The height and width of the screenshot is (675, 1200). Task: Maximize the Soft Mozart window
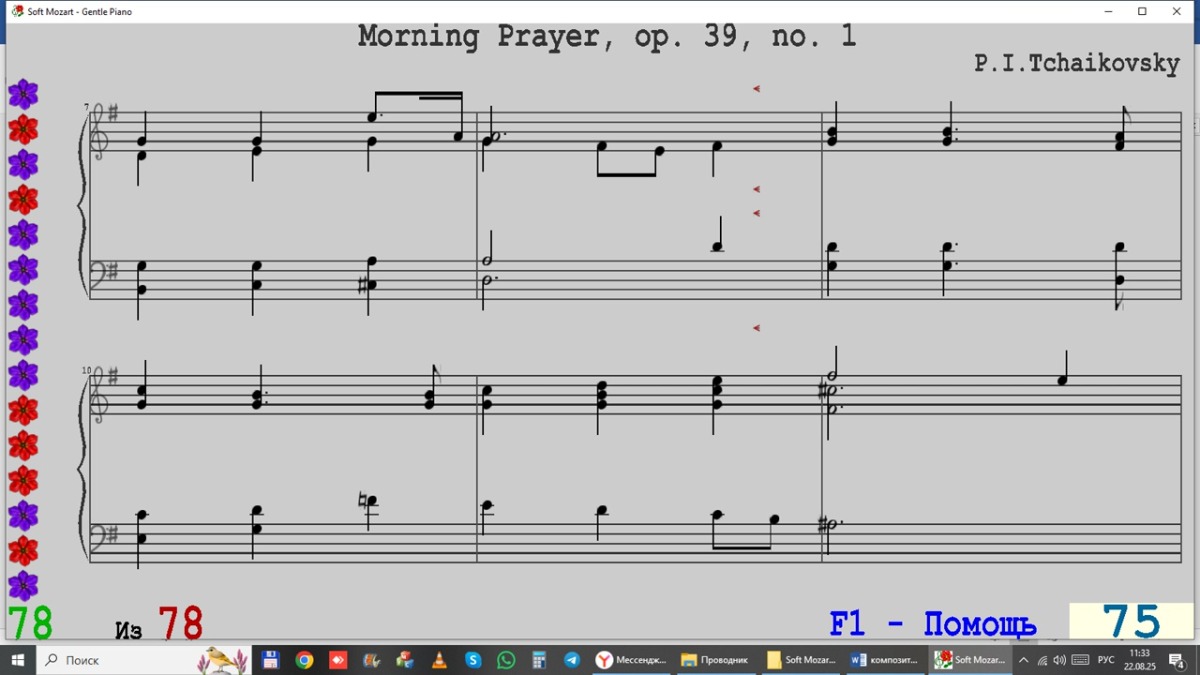1142,12
